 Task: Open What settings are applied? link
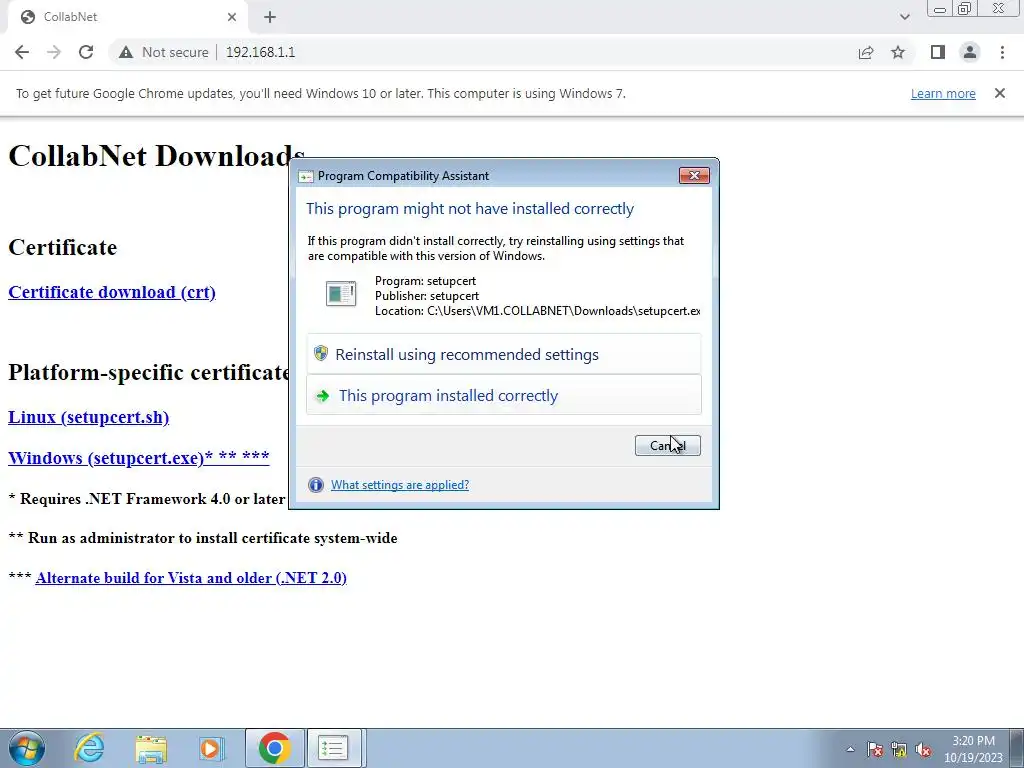point(400,485)
